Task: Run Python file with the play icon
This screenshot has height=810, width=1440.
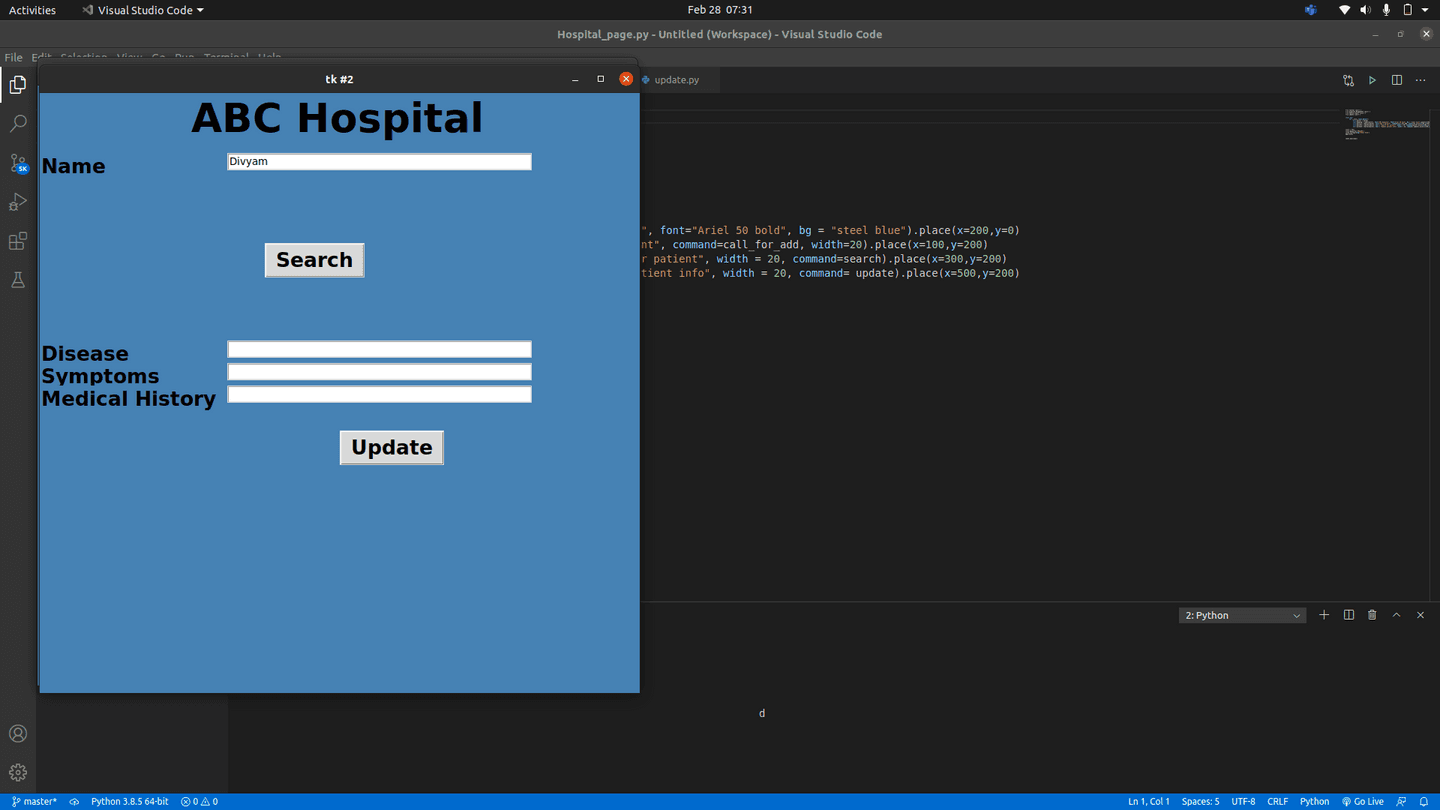Action: point(1372,80)
